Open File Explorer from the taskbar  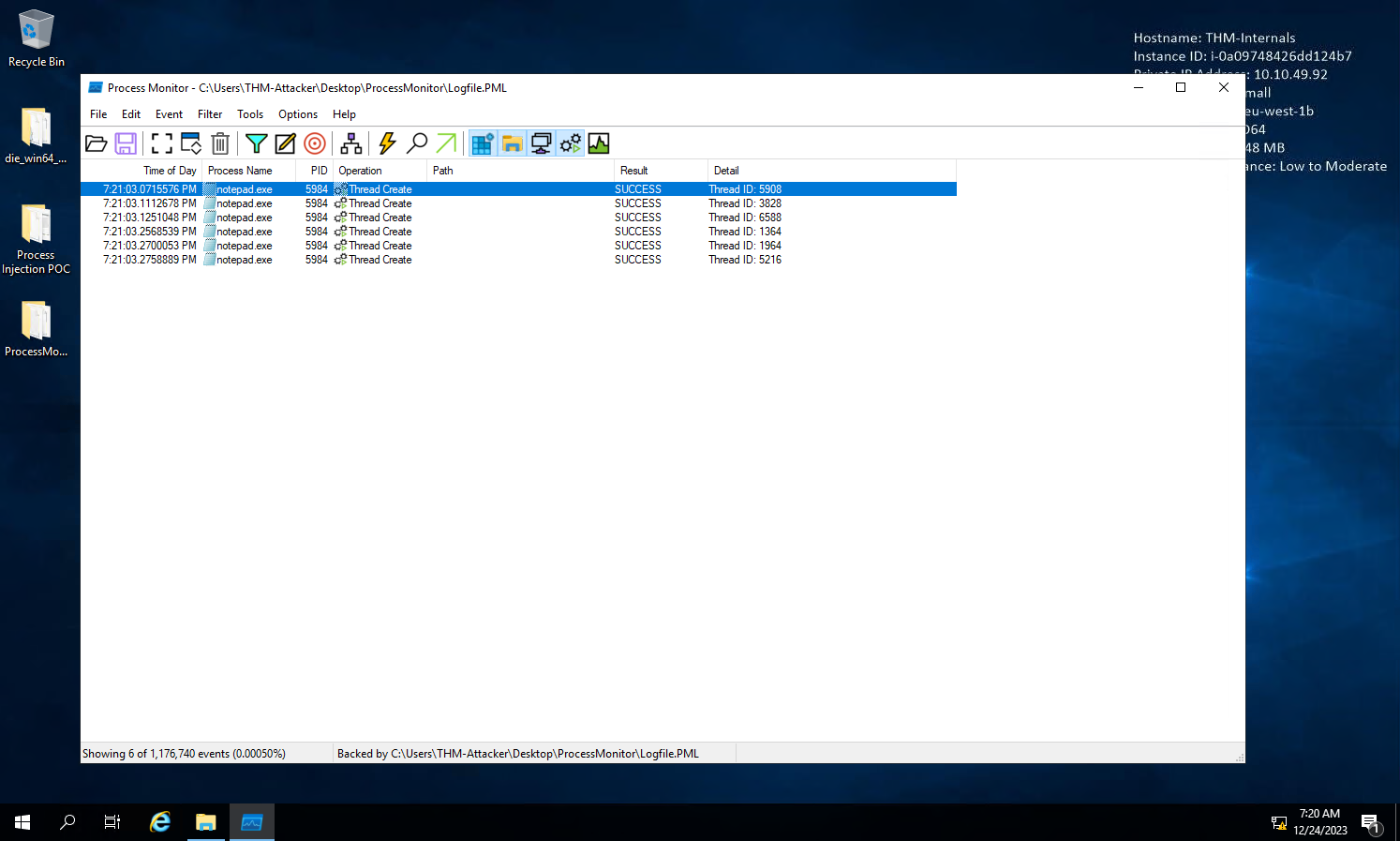(x=206, y=822)
